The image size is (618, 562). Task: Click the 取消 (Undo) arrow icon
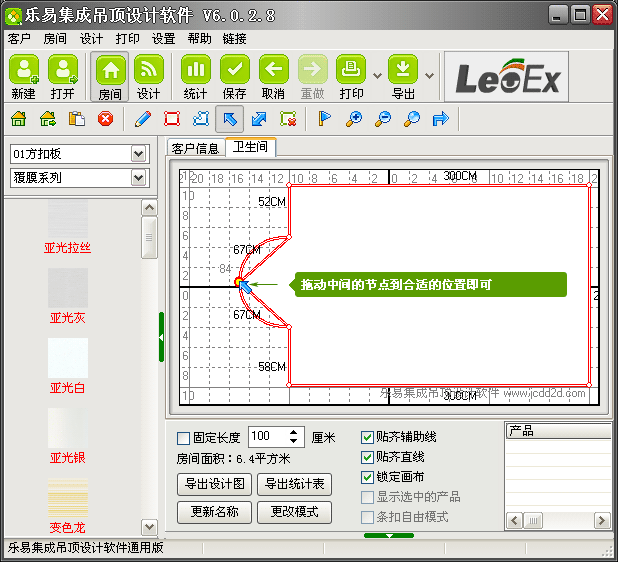pyautogui.click(x=273, y=70)
